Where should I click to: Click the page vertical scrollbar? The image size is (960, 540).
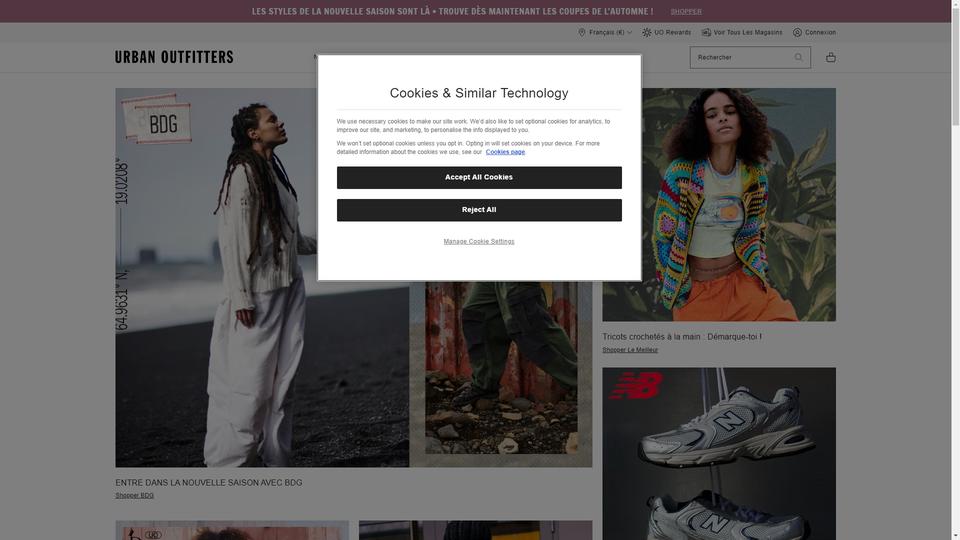(x=955, y=270)
